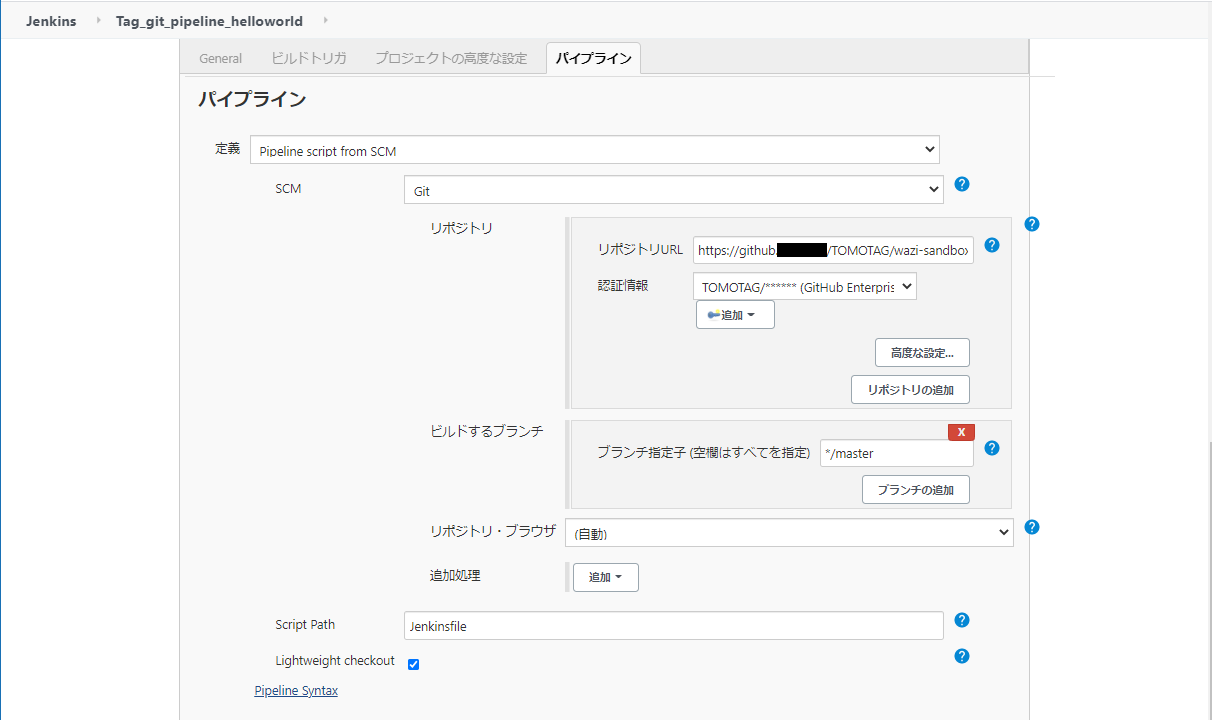Open the リポジトリ・ブラウザ (自動) dropdown

[789, 533]
